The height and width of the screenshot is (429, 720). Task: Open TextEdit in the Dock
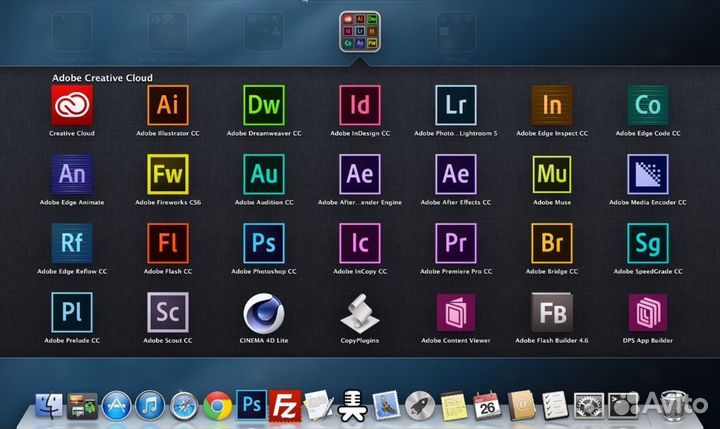point(319,405)
